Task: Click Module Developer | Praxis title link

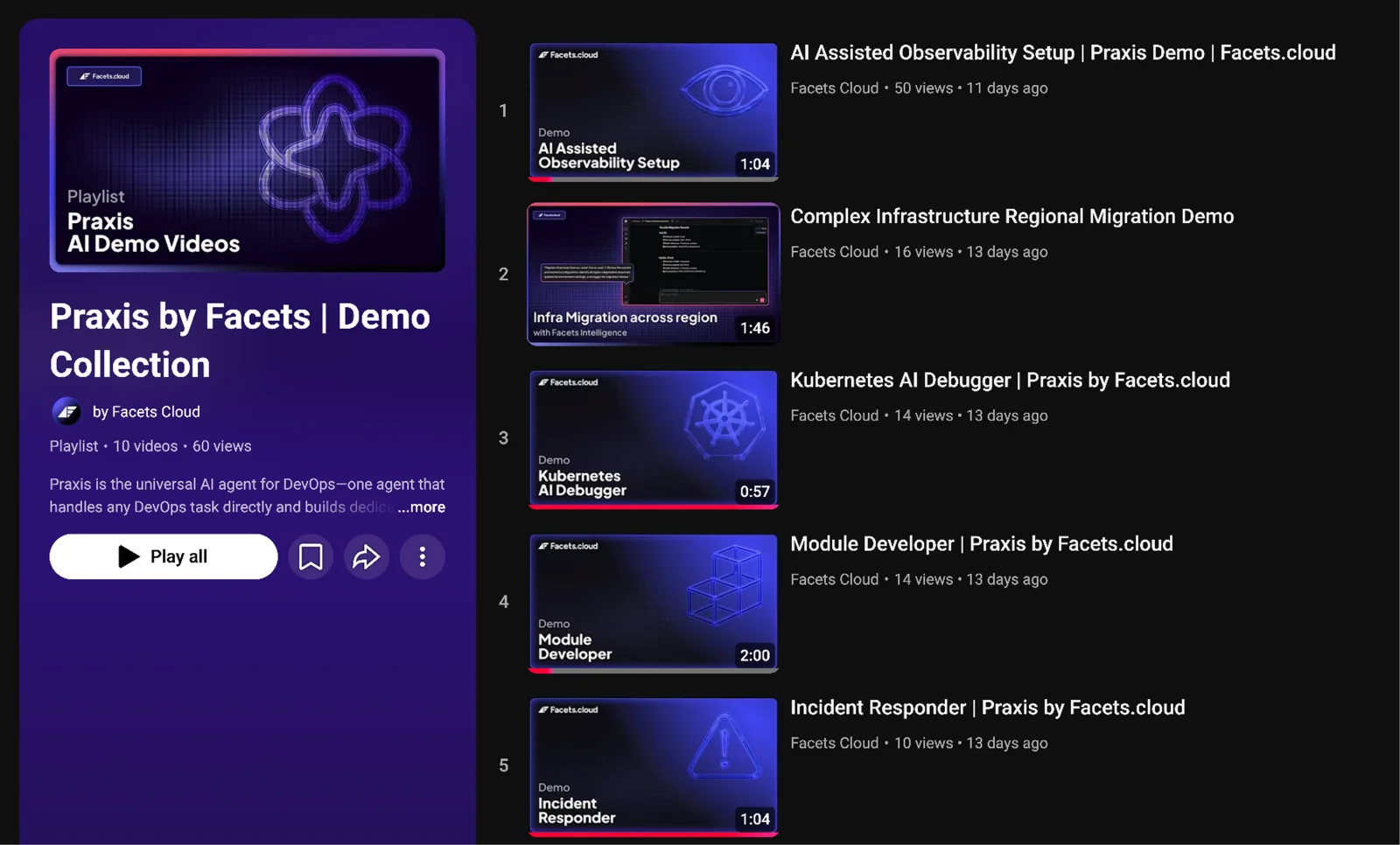Action: 981,543
